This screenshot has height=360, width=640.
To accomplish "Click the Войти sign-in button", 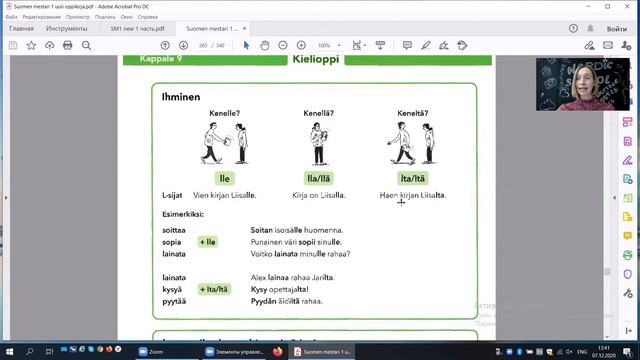I will click(x=616, y=29).
